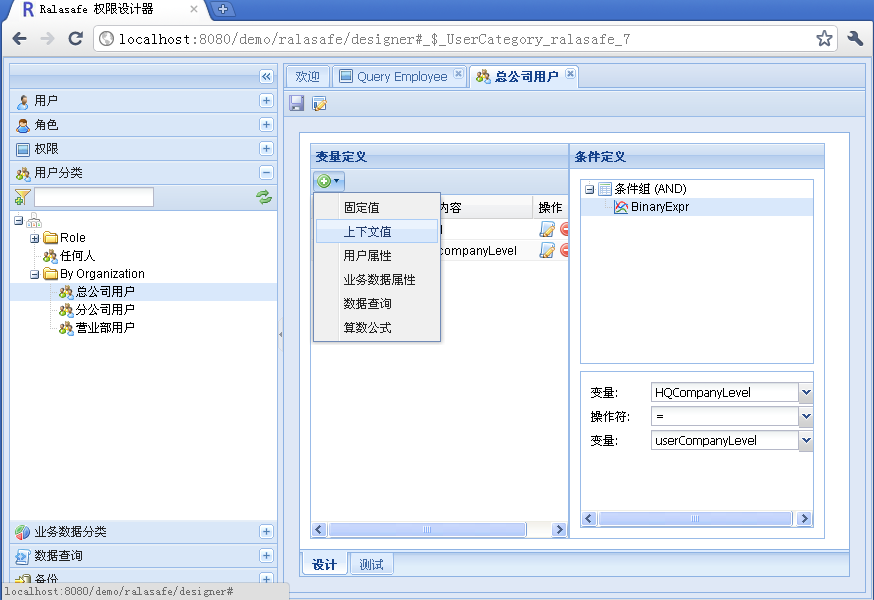
Task: Choose 算数公式 in the dropdown menu
Action: 367,328
